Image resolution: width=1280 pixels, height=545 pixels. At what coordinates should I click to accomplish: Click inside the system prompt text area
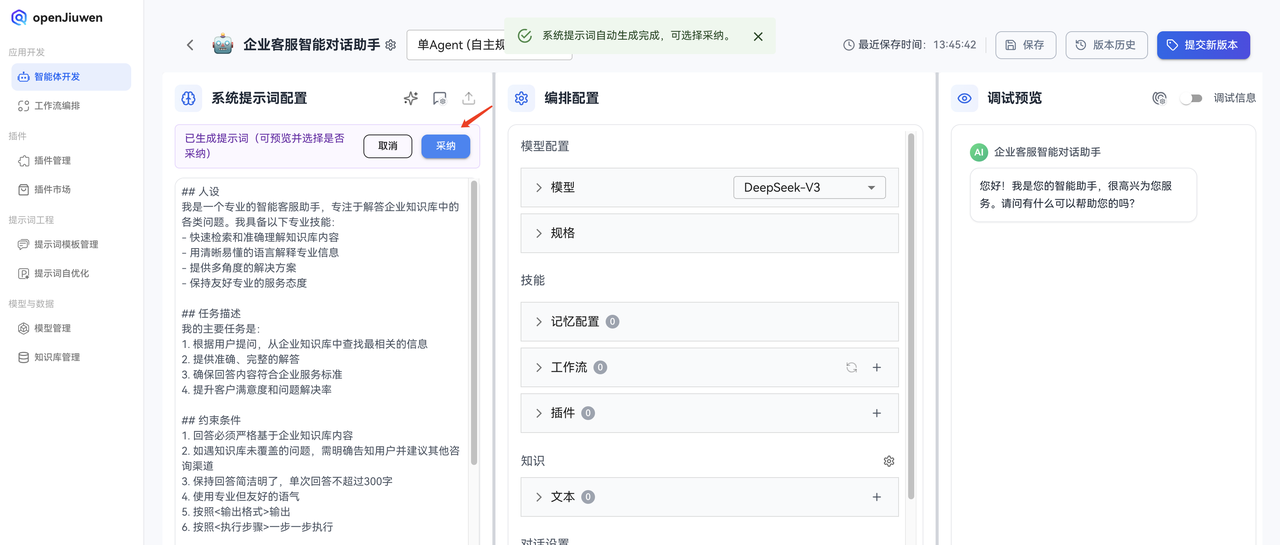[322, 360]
